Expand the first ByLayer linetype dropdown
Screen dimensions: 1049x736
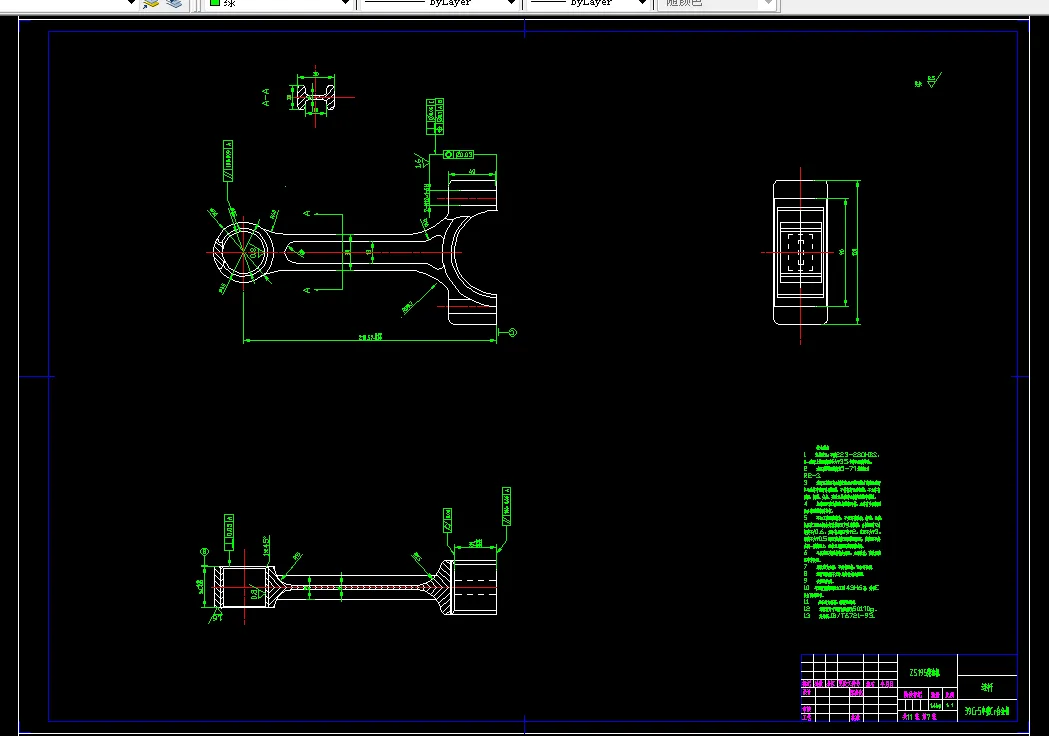tap(511, 3)
